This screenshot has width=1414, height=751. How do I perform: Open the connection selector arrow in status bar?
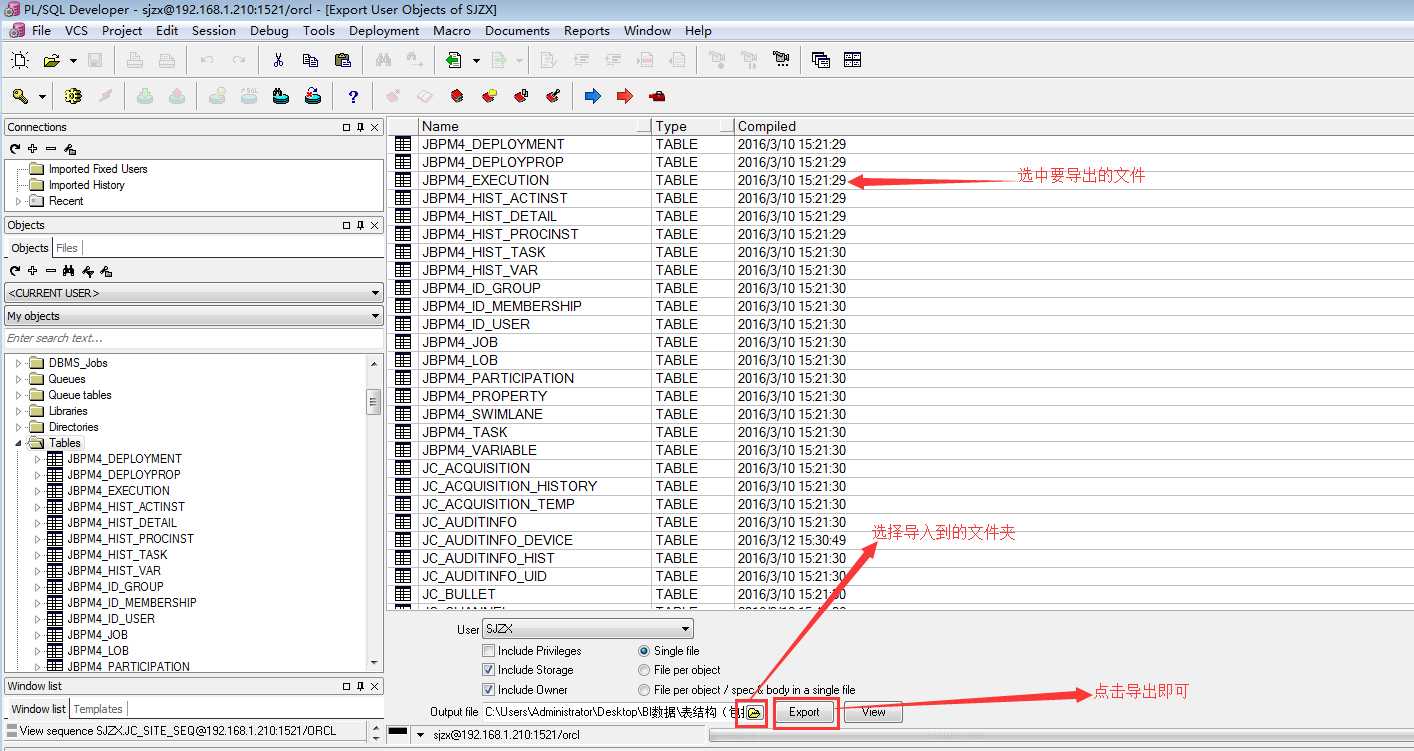coord(421,735)
